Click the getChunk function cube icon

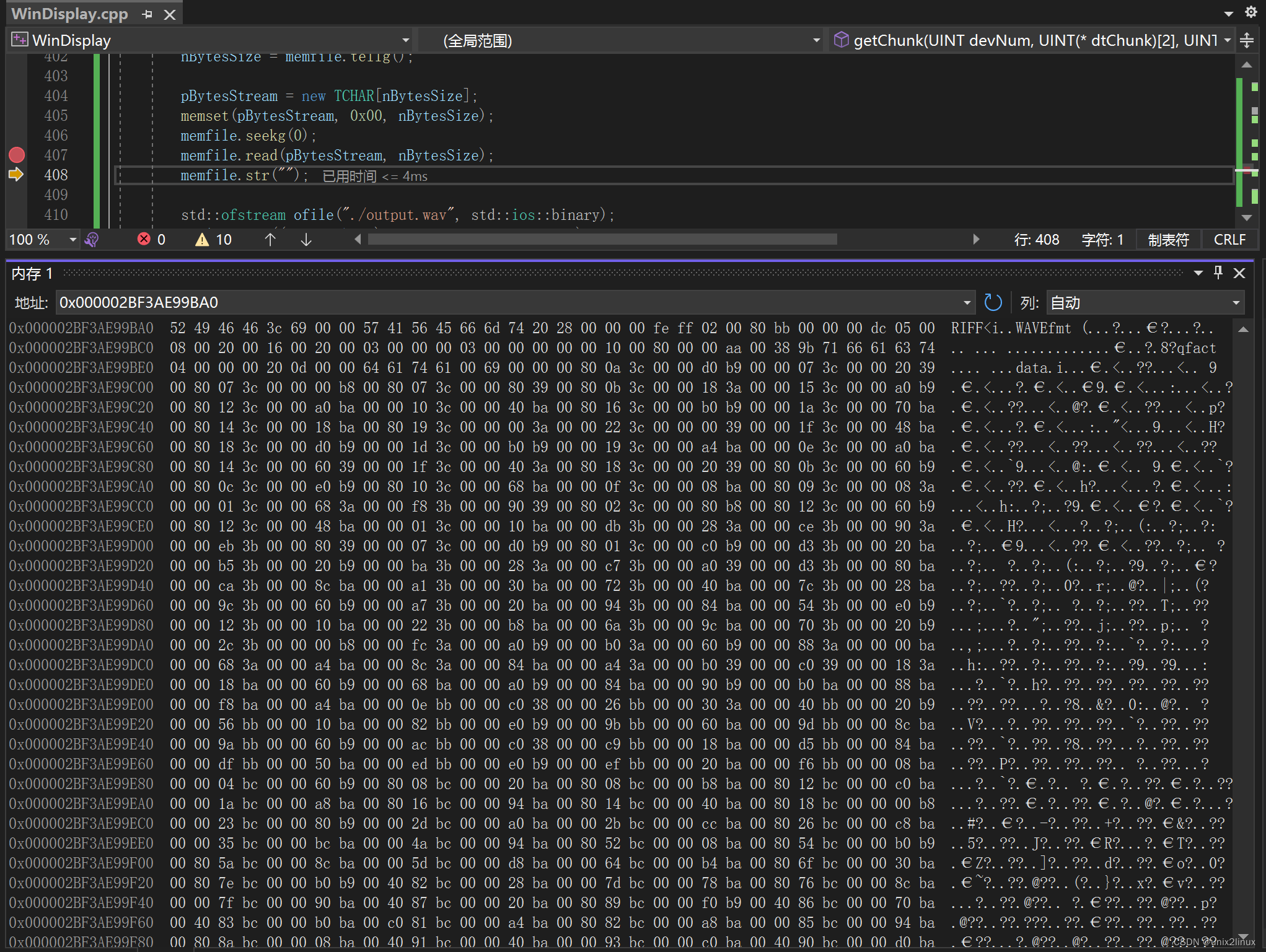coord(841,40)
